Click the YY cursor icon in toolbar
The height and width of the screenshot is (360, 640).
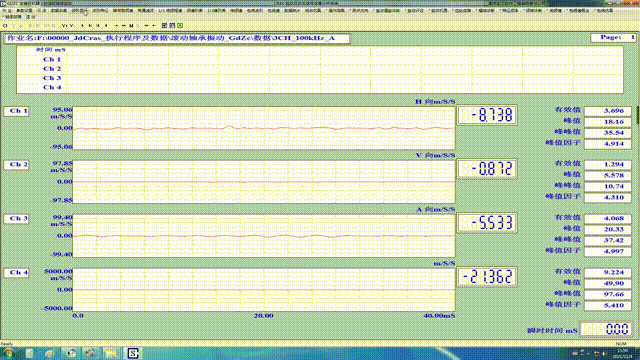pos(67,25)
